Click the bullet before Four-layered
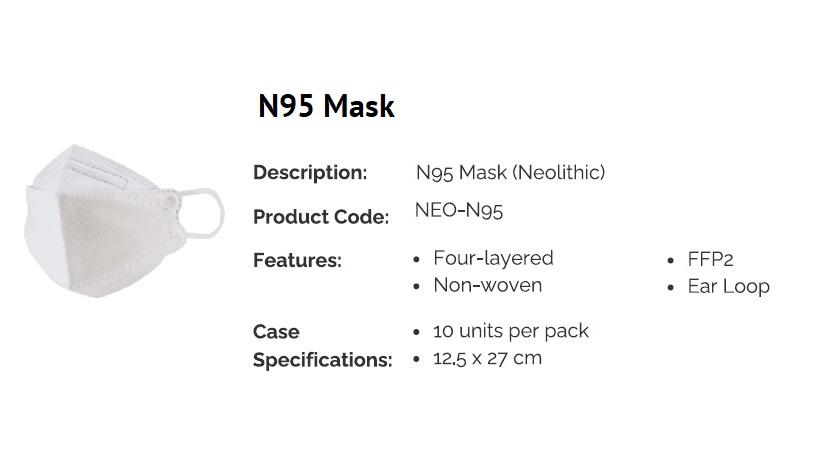837x461 pixels. (x=417, y=260)
